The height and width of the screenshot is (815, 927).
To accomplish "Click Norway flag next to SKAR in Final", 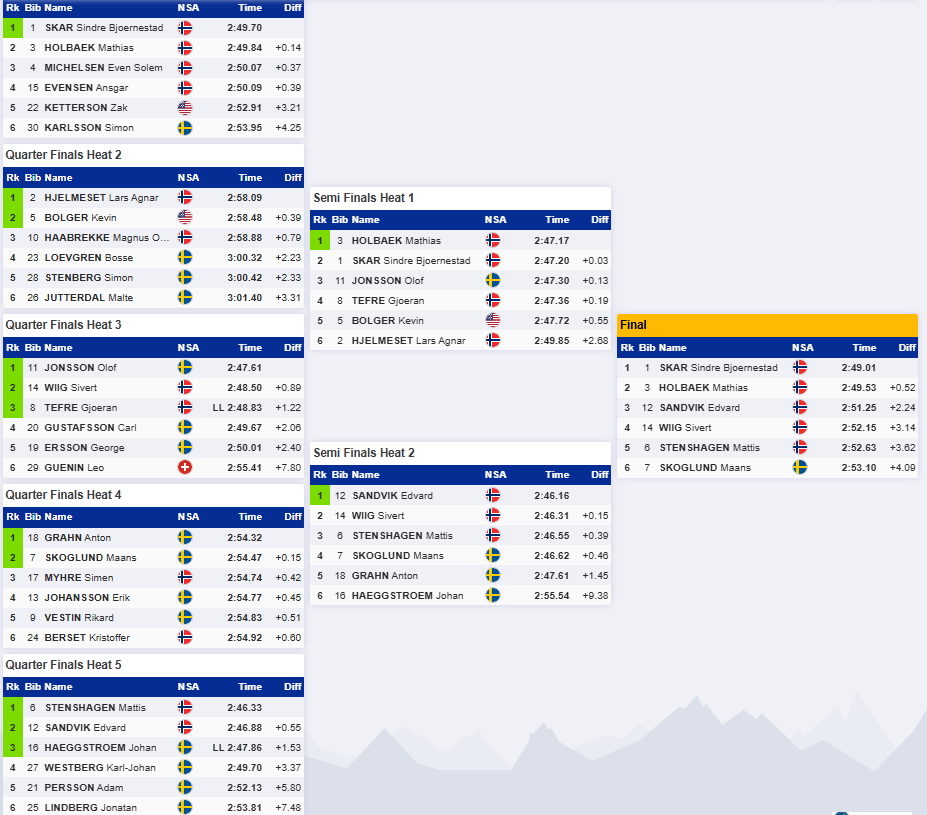I will [x=799, y=368].
